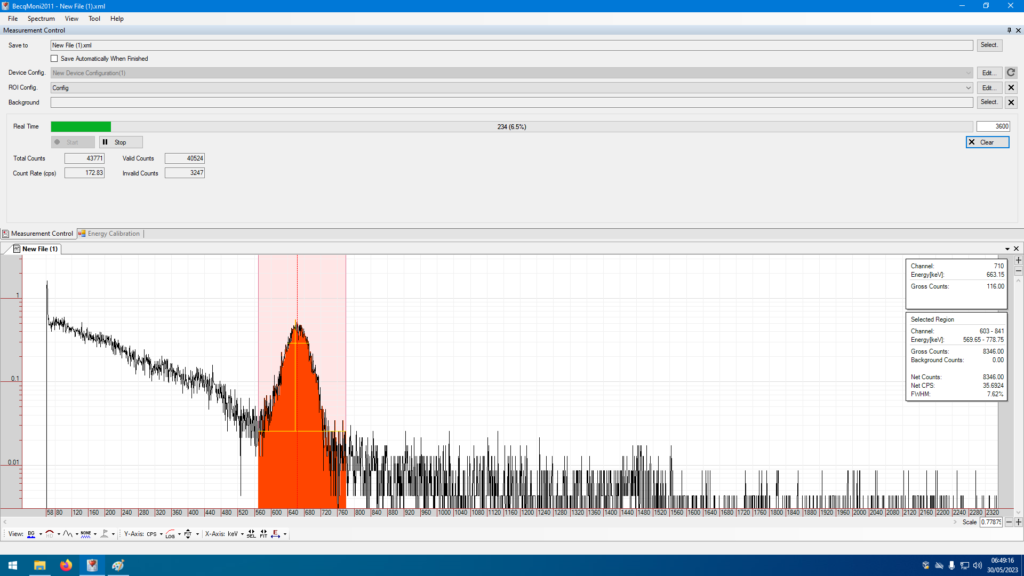This screenshot has height=576, width=1024.
Task: Open the Help menu
Action: coord(116,18)
